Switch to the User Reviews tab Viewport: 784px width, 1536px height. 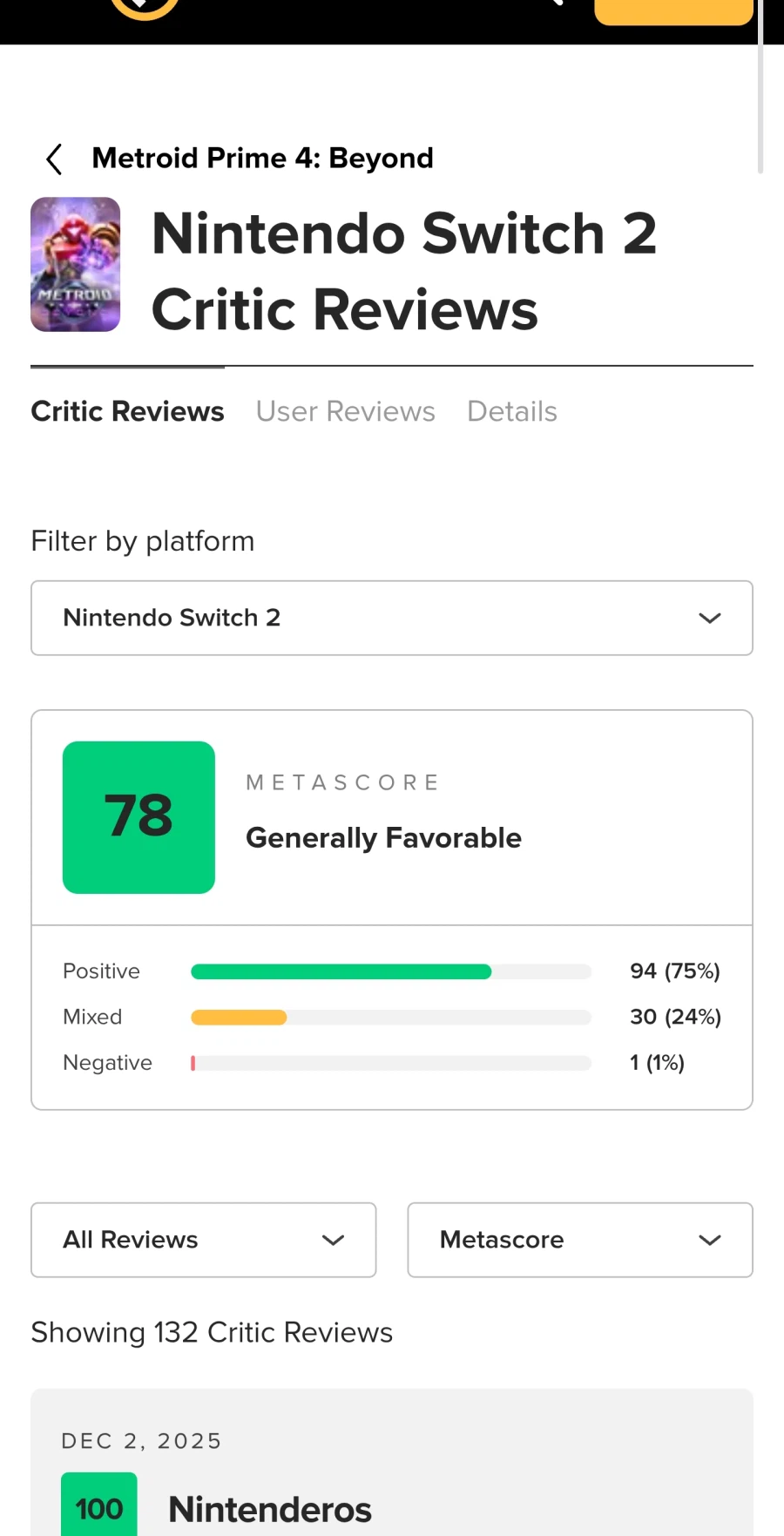point(345,411)
